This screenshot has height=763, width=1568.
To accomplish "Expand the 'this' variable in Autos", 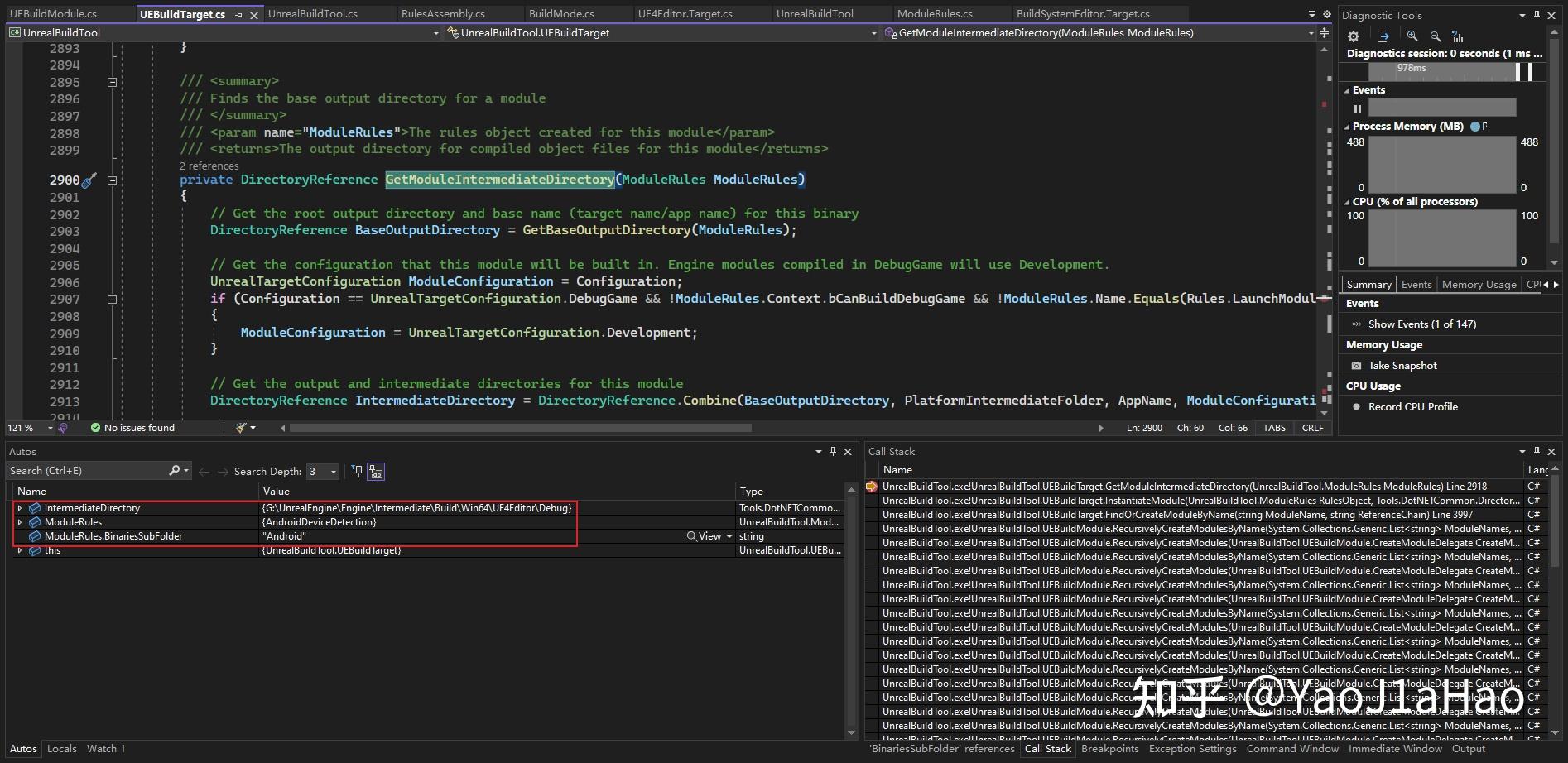I will 20,549.
